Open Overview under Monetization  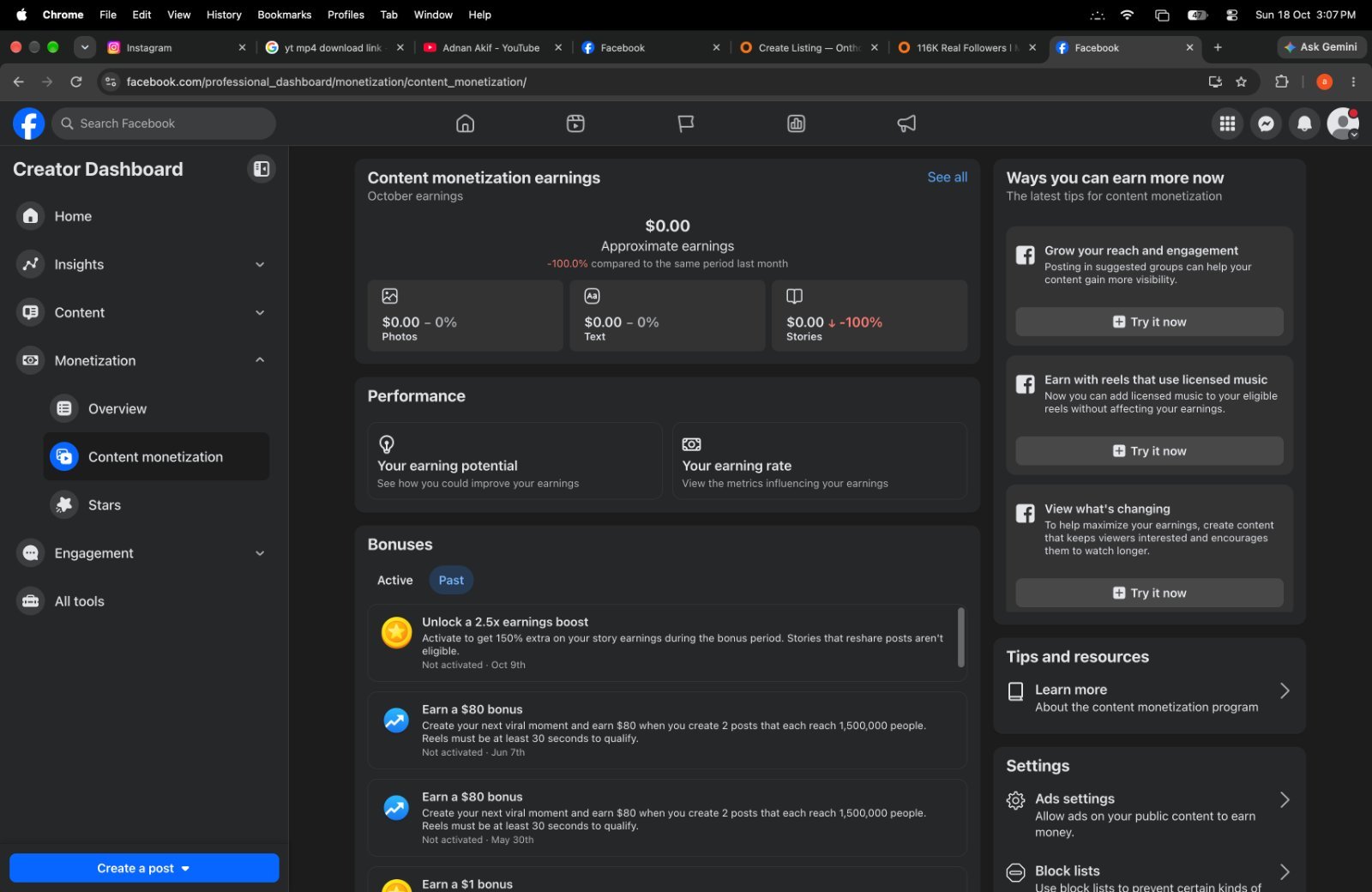point(156,409)
